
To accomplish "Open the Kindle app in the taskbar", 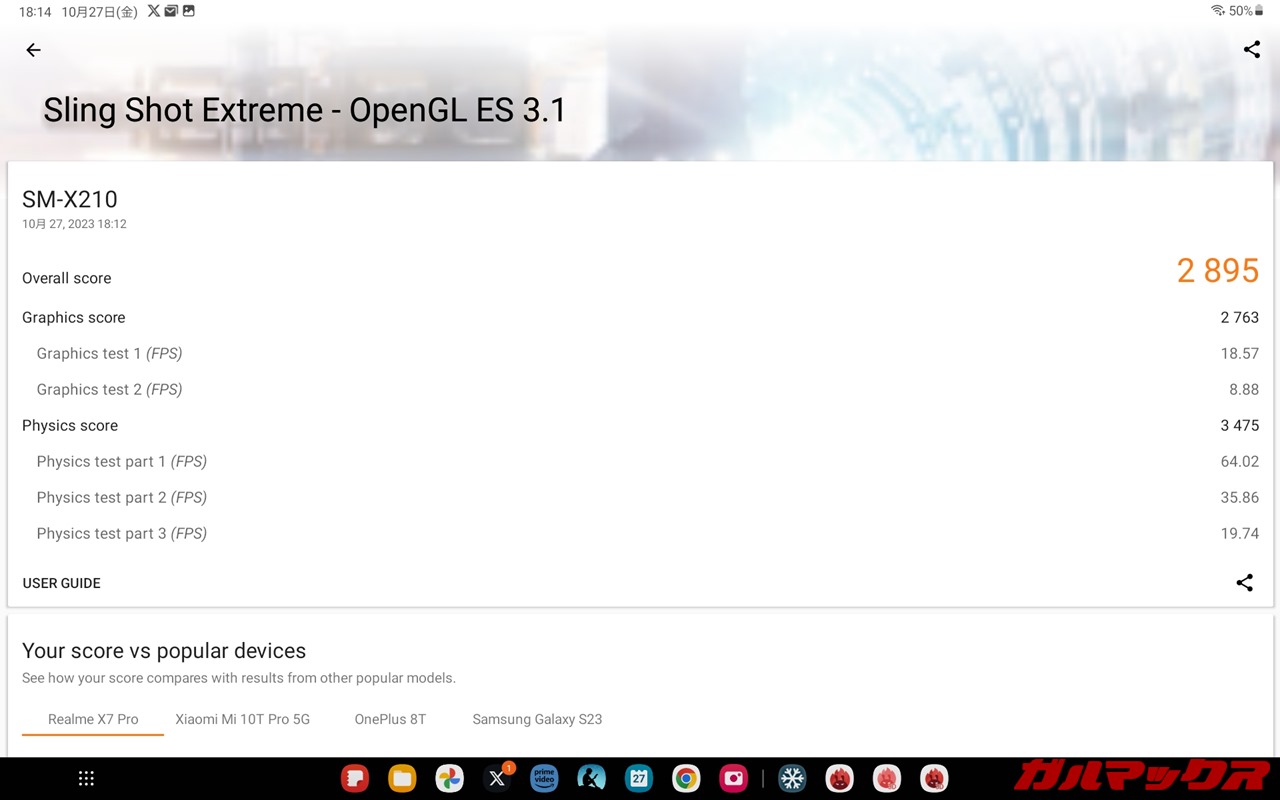I will point(591,778).
